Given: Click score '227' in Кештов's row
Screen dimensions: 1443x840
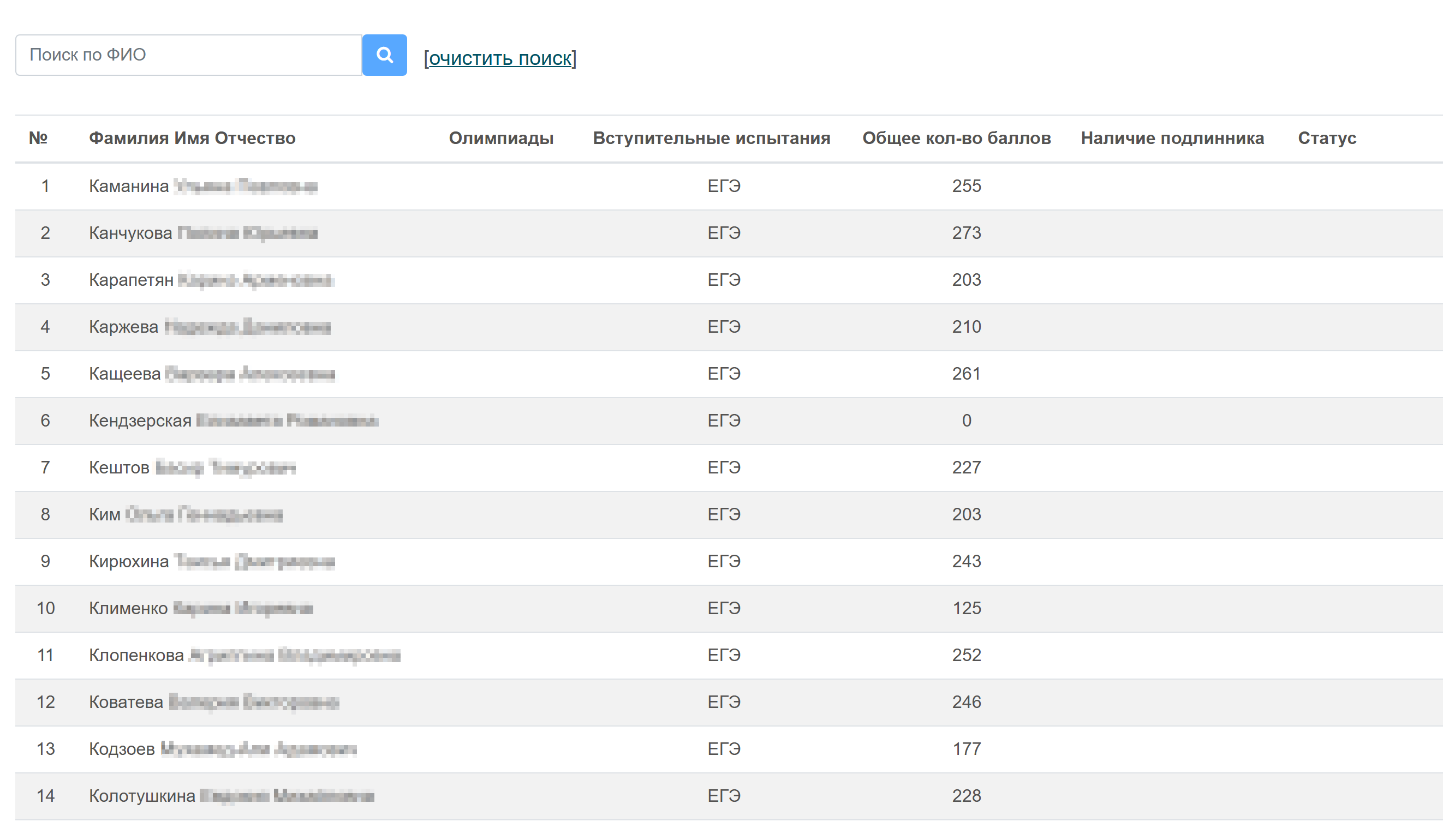Looking at the screenshot, I should [967, 467].
